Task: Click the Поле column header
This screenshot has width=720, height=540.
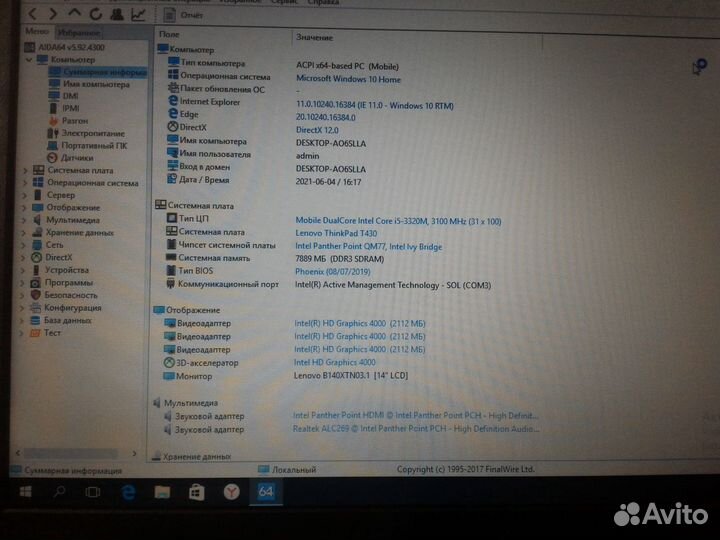Action: (170, 37)
